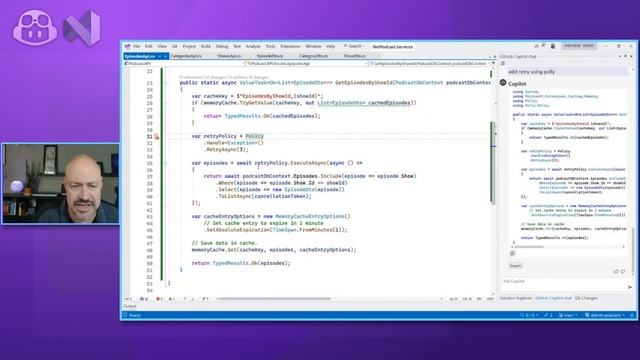Click the notifications bell icon in status bar

(632, 315)
